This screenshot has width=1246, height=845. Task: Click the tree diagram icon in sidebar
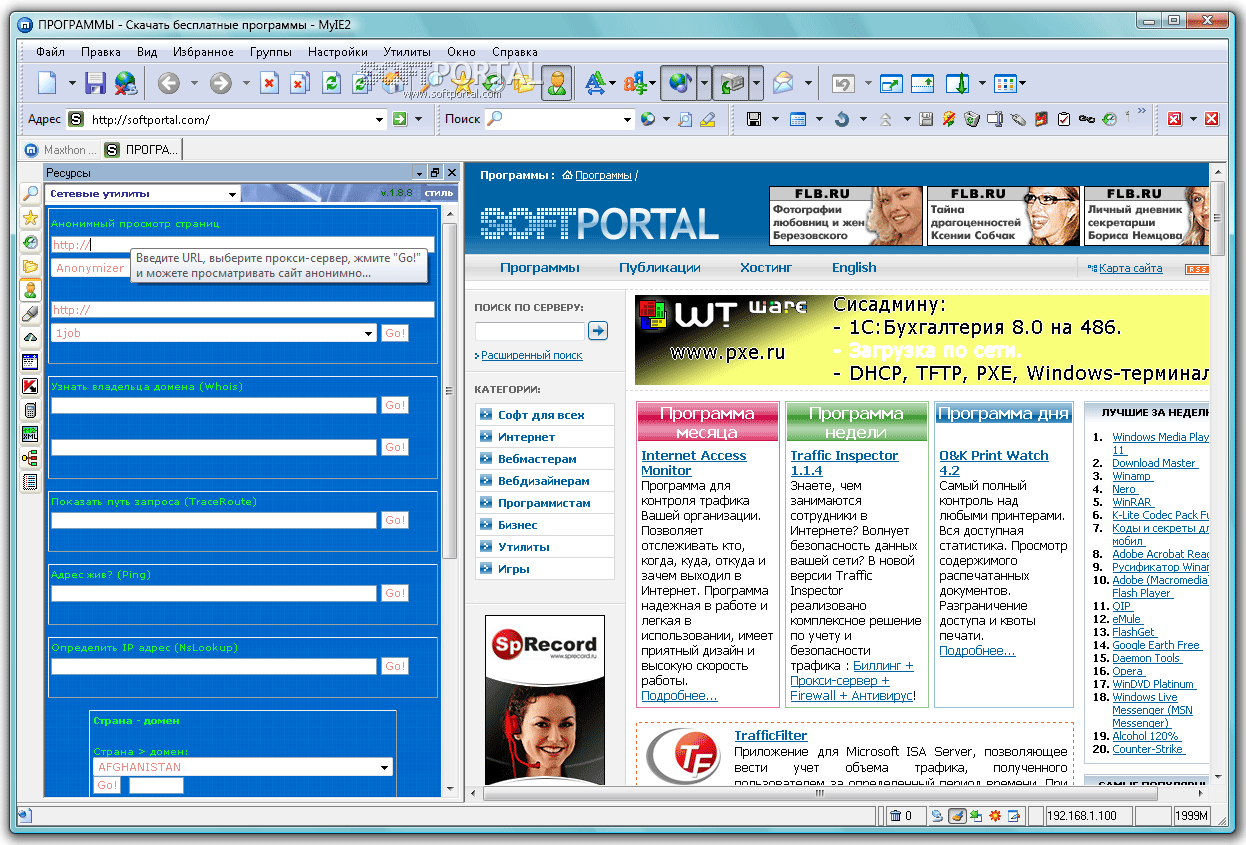30,458
